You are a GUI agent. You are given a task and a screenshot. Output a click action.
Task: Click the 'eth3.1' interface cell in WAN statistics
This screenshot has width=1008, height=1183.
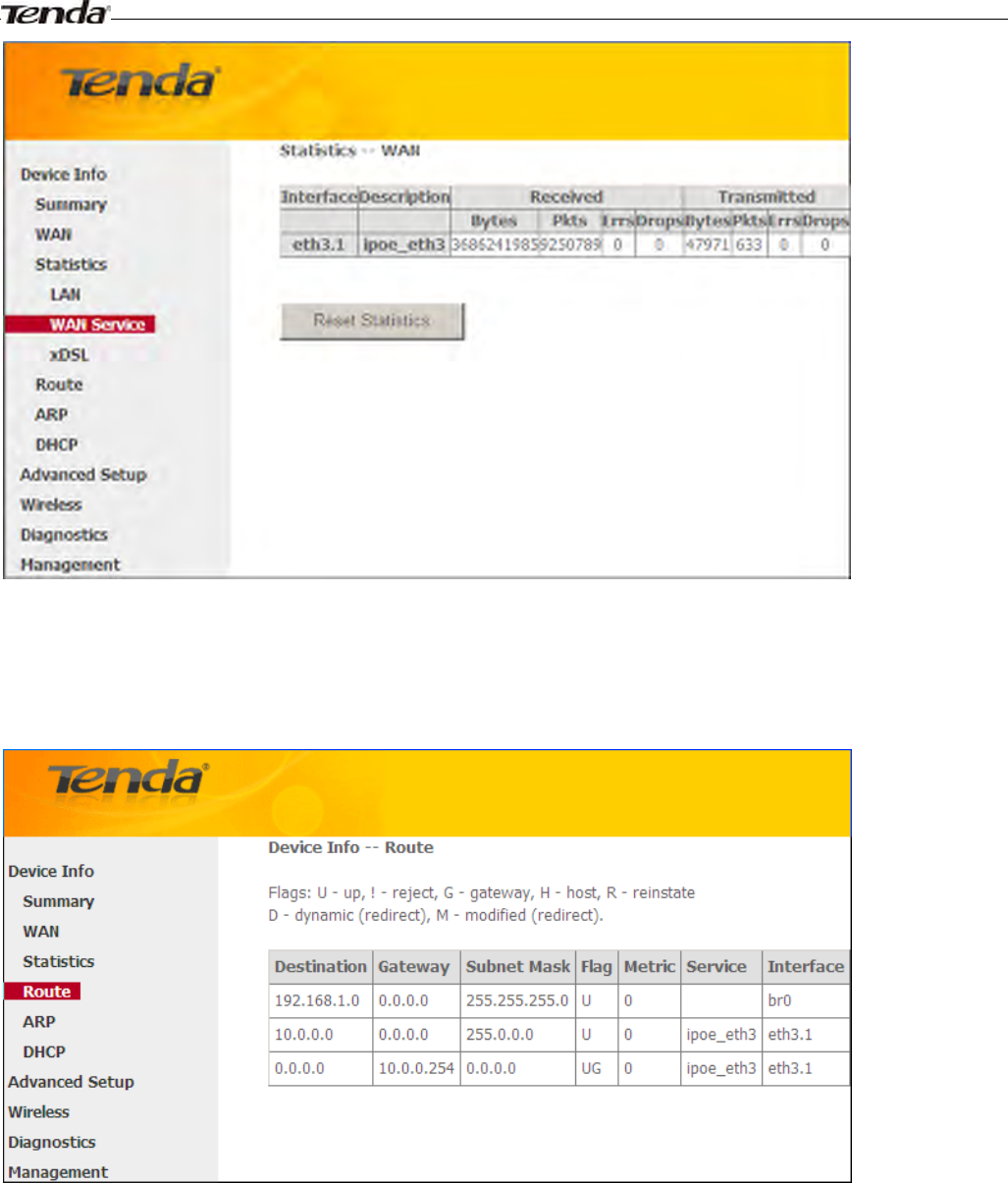tap(319, 245)
